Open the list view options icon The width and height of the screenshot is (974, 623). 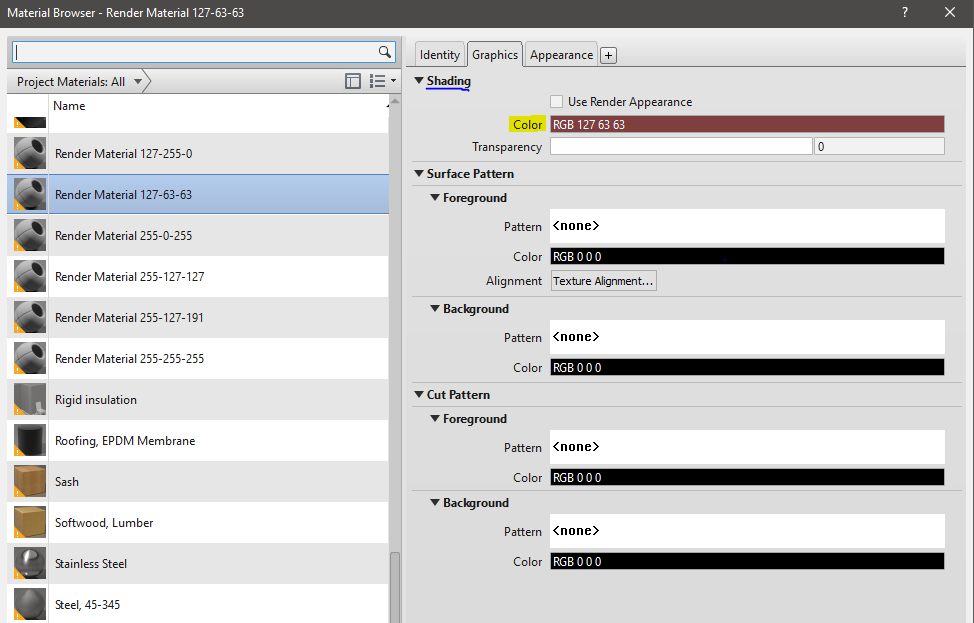(x=378, y=81)
